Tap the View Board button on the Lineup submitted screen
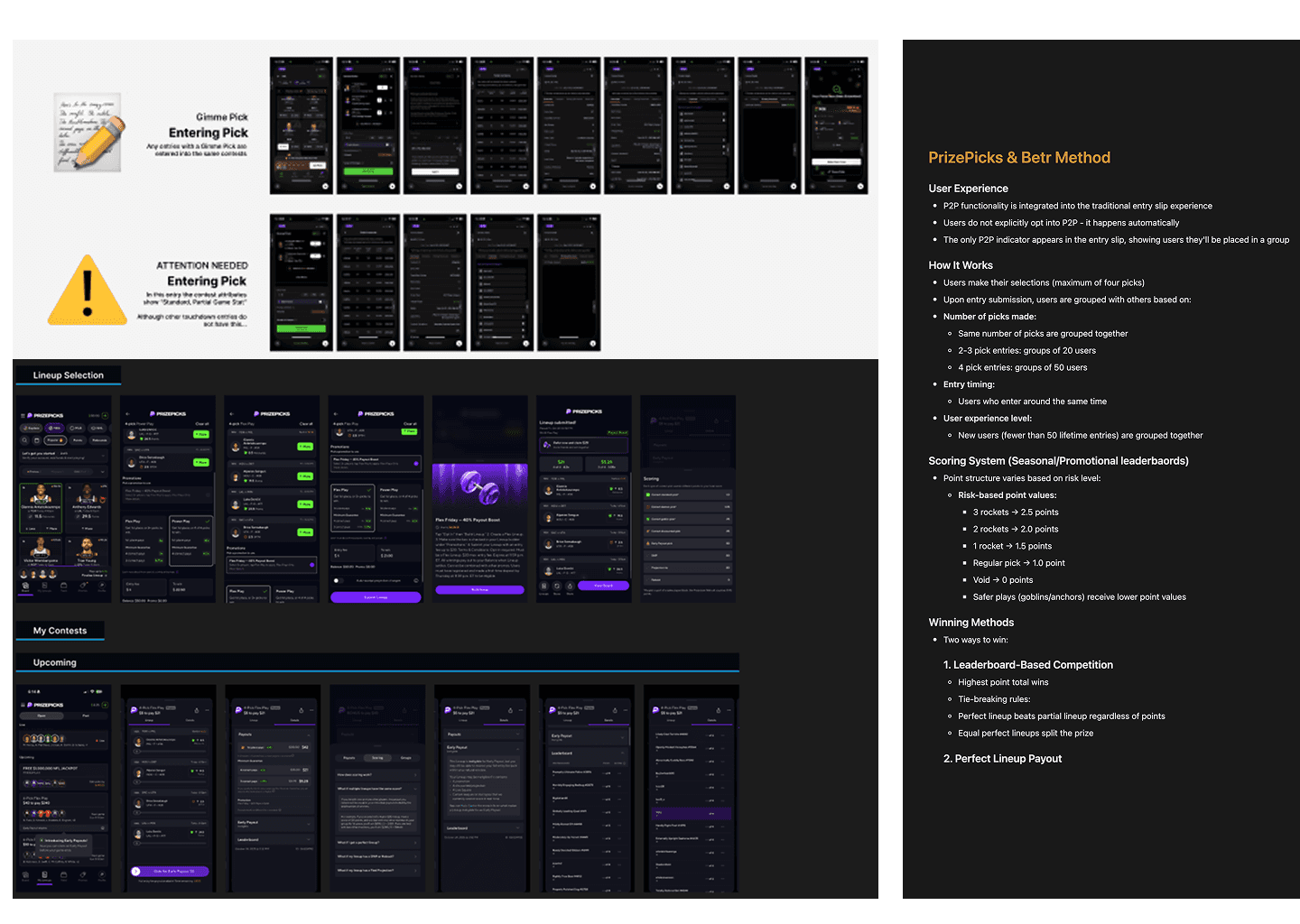Viewport: 1300px width, 924px height. 603,586
